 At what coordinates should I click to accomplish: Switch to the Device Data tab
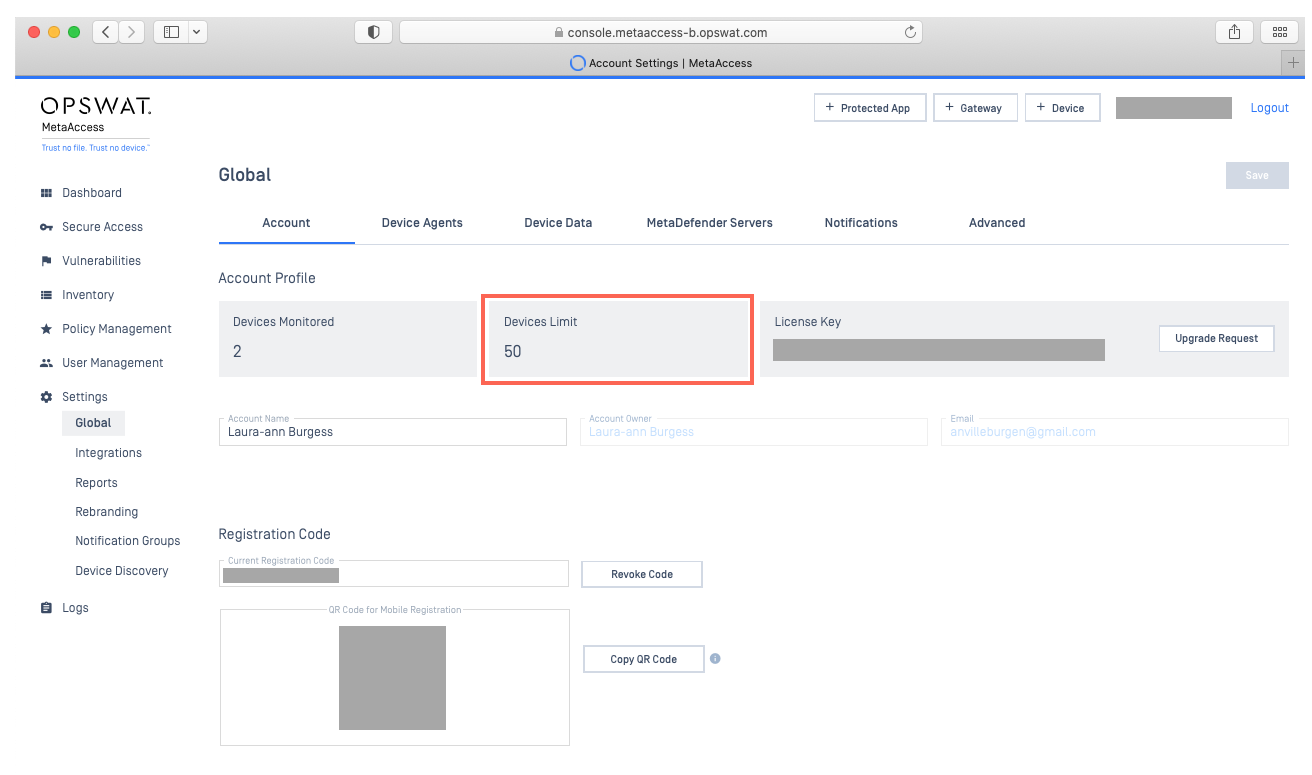[558, 223]
